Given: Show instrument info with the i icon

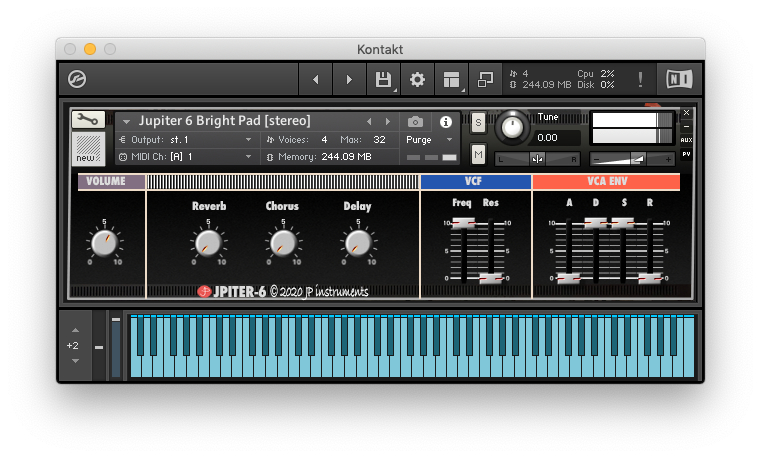Looking at the screenshot, I should (x=446, y=122).
